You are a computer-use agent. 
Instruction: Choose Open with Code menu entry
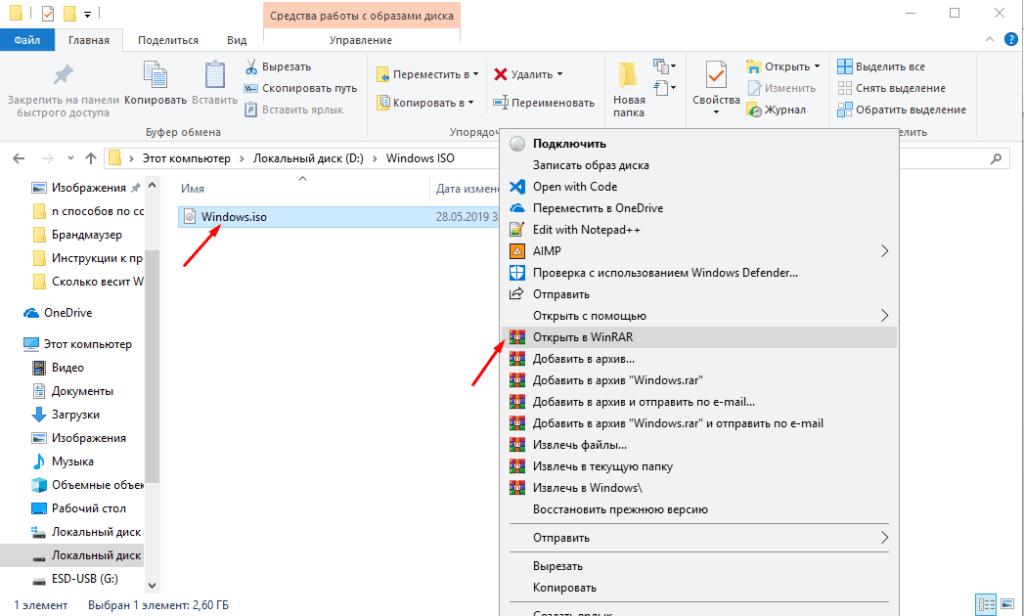(x=575, y=186)
